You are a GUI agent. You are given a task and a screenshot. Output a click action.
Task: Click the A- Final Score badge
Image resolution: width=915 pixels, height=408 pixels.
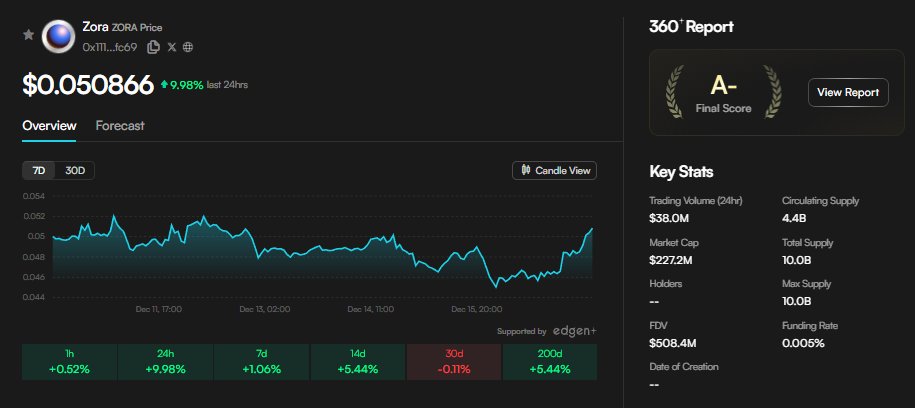point(724,92)
